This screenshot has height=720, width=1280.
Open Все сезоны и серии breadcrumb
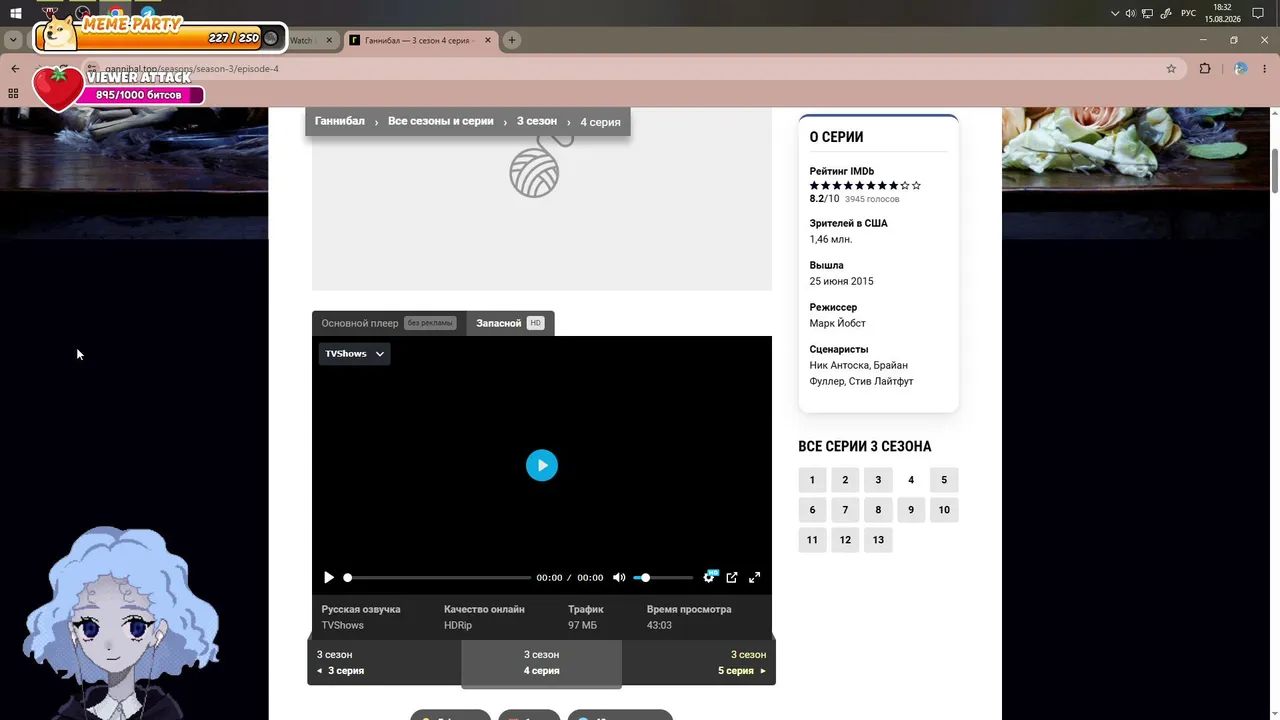[441, 121]
